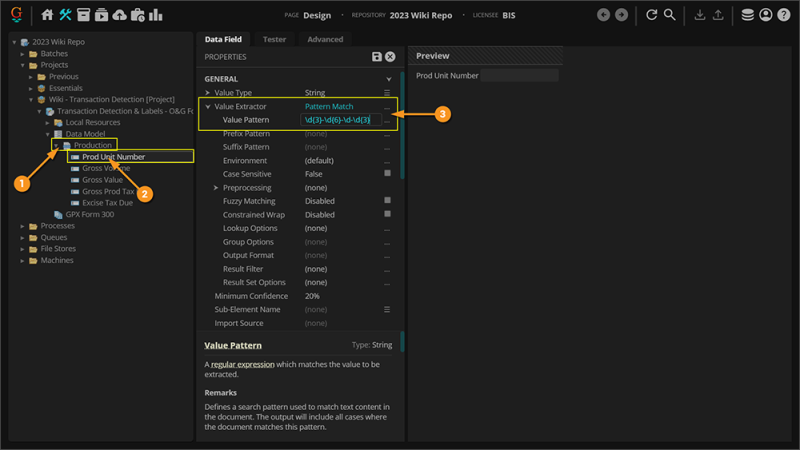Viewport: 800px width, 450px height.
Task: Save properties with the disk icon
Action: [377, 57]
